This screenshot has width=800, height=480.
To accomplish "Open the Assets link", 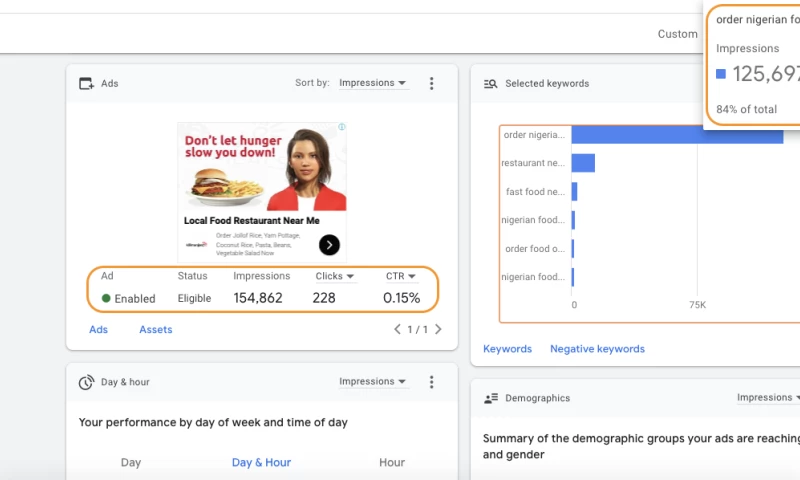I will (x=156, y=330).
